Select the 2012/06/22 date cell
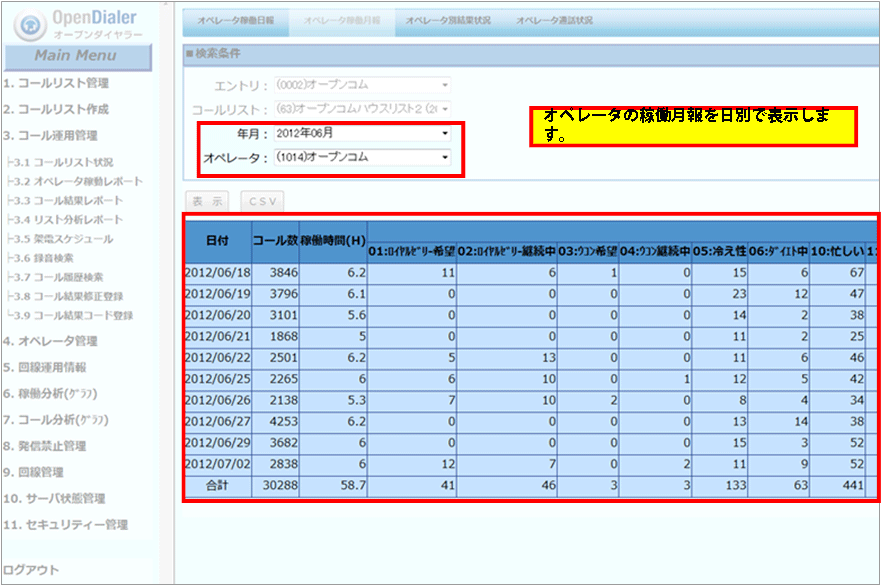881x586 pixels. 218,358
